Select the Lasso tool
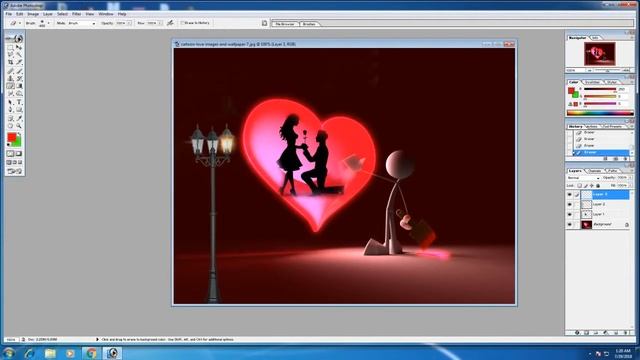 coord(11,54)
